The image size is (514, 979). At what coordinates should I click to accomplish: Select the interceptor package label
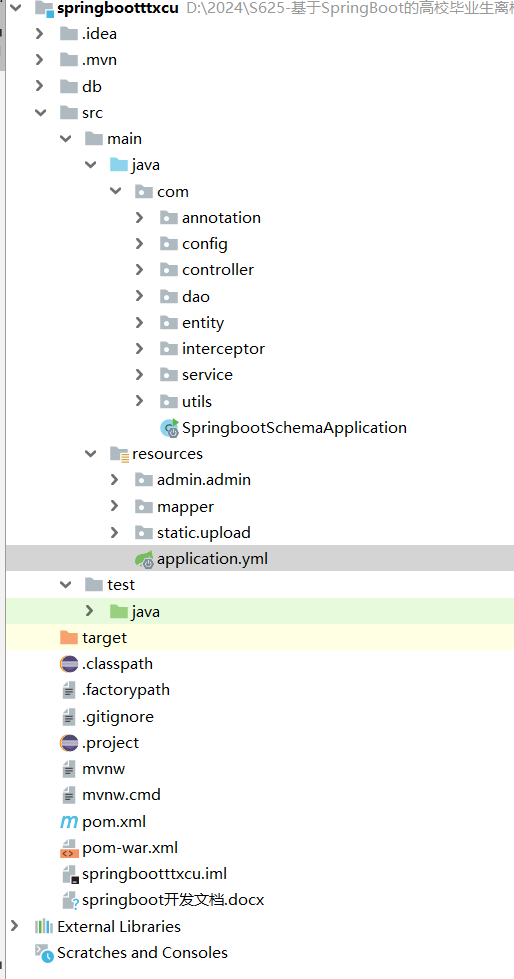point(223,349)
